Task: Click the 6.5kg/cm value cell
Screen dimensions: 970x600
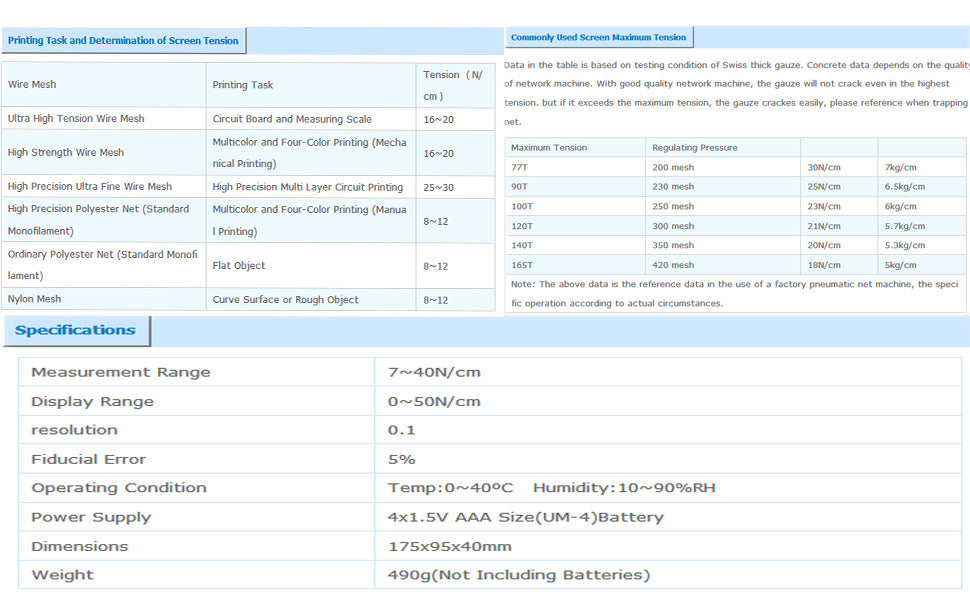Action: pos(905,187)
